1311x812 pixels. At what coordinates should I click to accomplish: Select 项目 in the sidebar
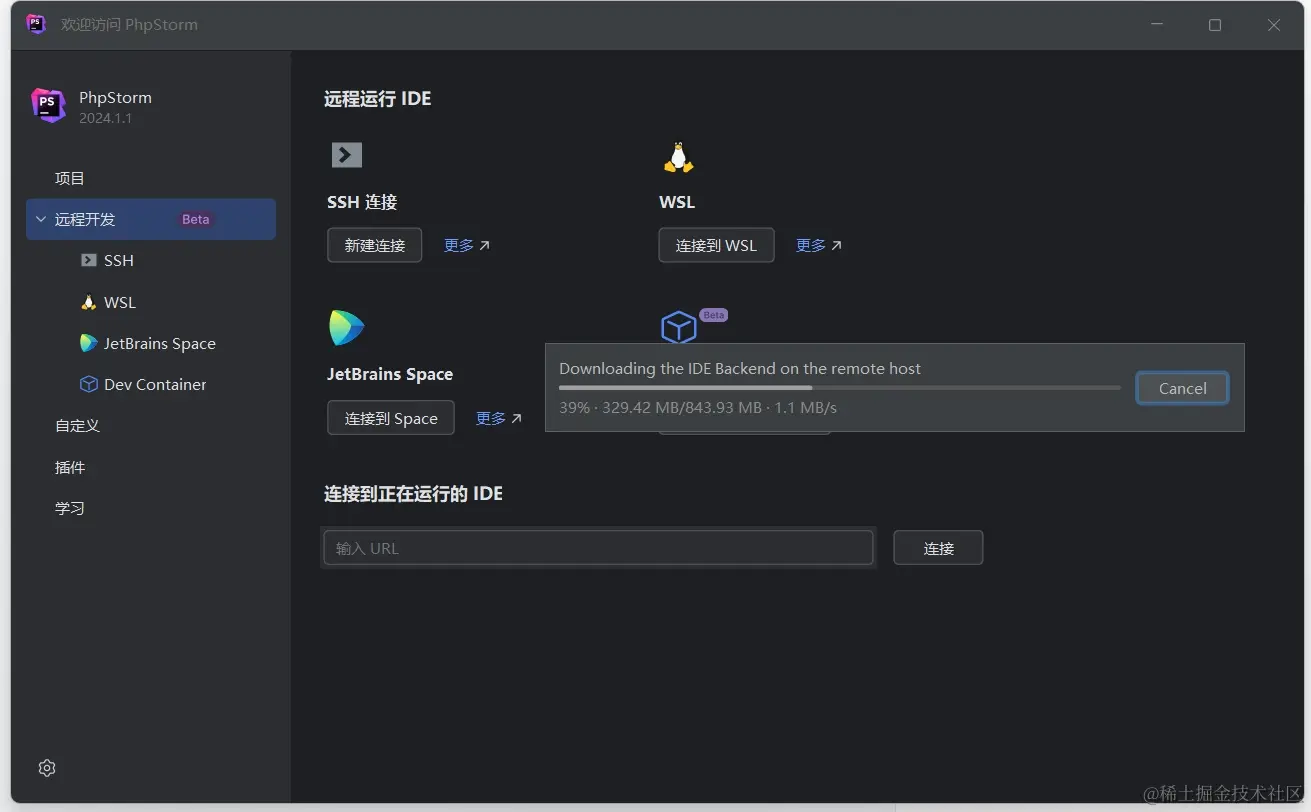(70, 178)
